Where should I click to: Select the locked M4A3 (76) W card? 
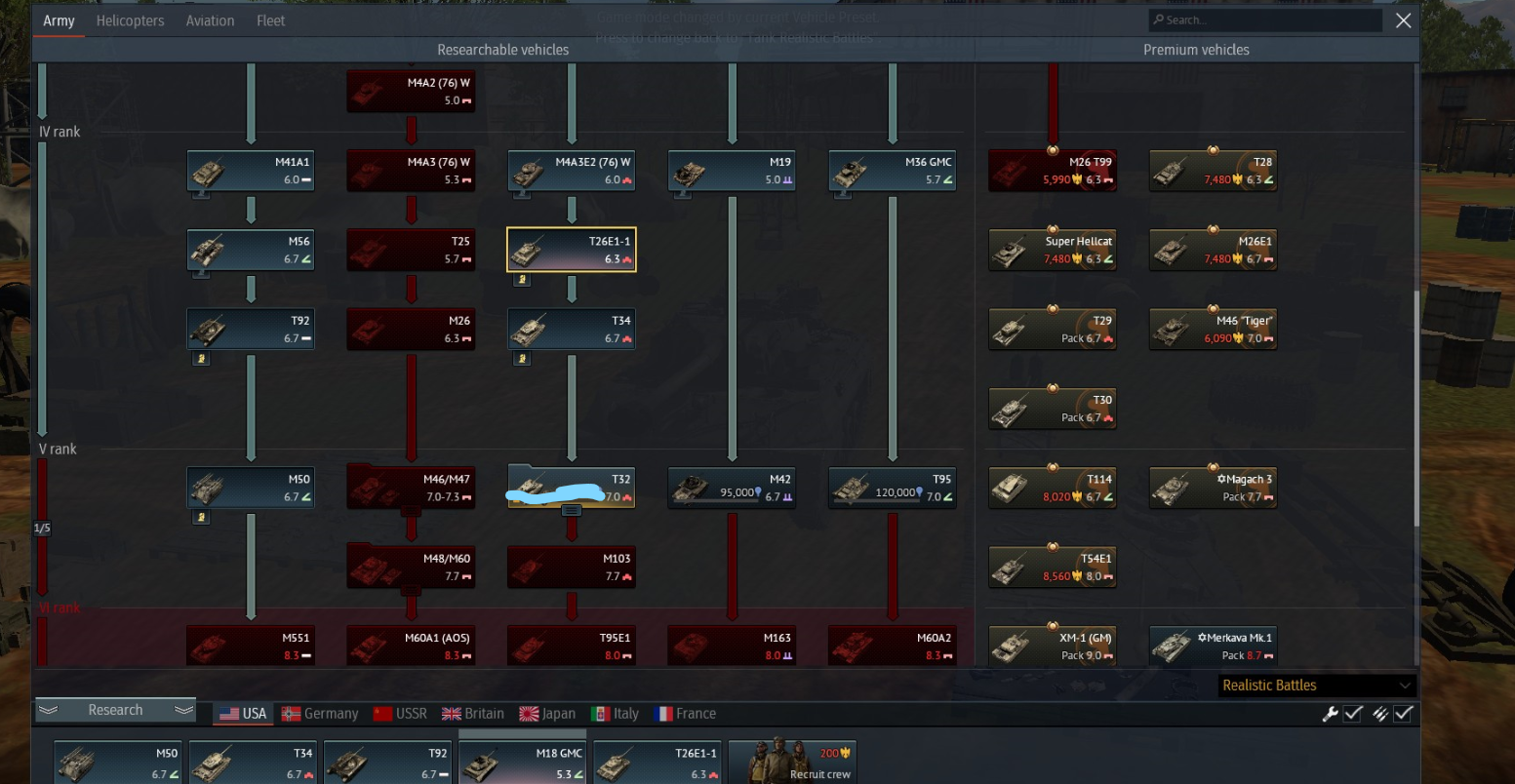tap(411, 171)
